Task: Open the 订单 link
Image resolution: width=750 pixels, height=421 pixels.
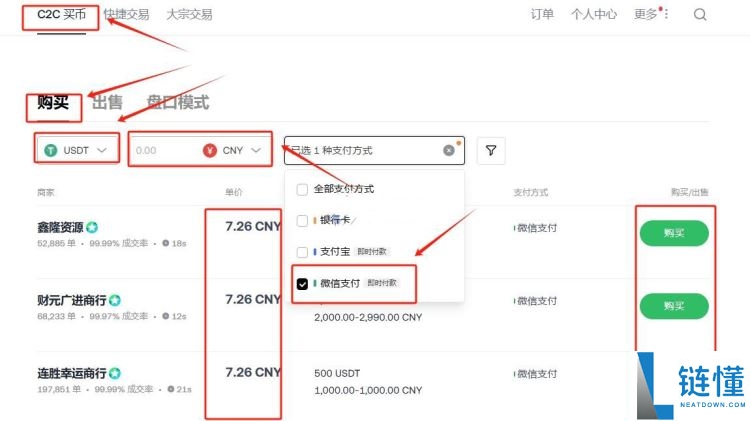Action: click(542, 14)
